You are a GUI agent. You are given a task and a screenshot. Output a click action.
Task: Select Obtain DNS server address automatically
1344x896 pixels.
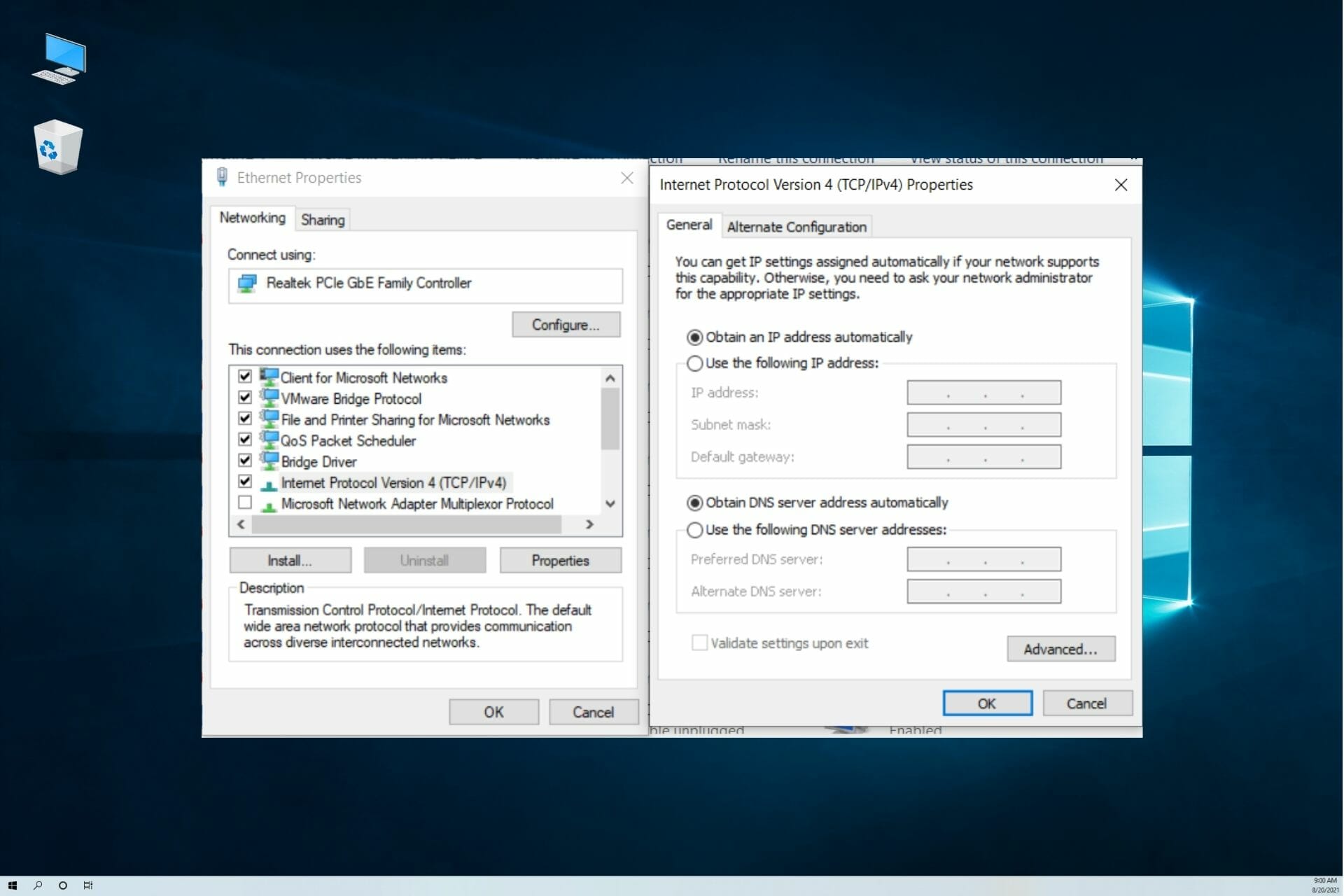[694, 503]
